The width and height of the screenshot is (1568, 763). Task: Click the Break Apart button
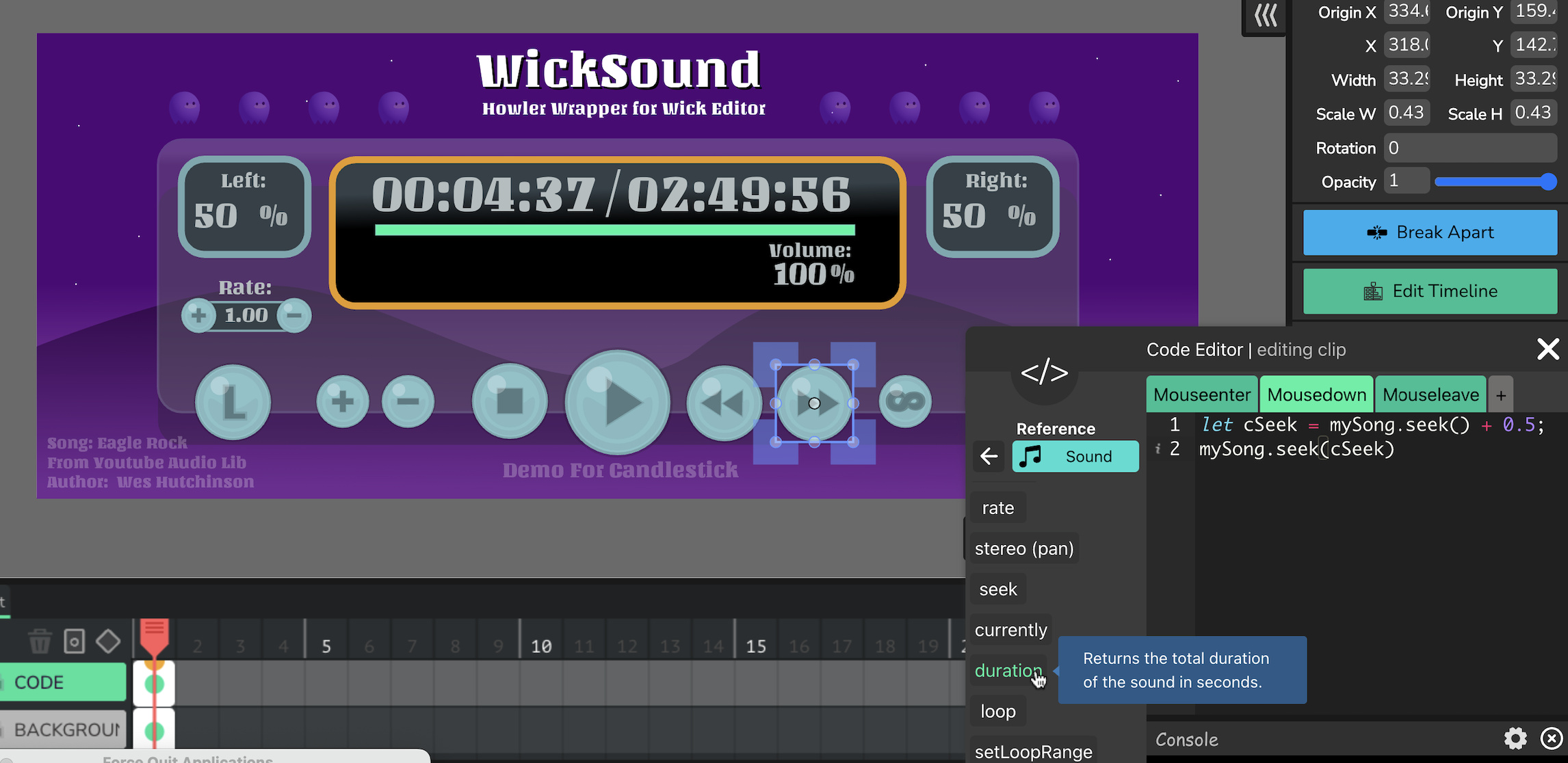point(1430,232)
